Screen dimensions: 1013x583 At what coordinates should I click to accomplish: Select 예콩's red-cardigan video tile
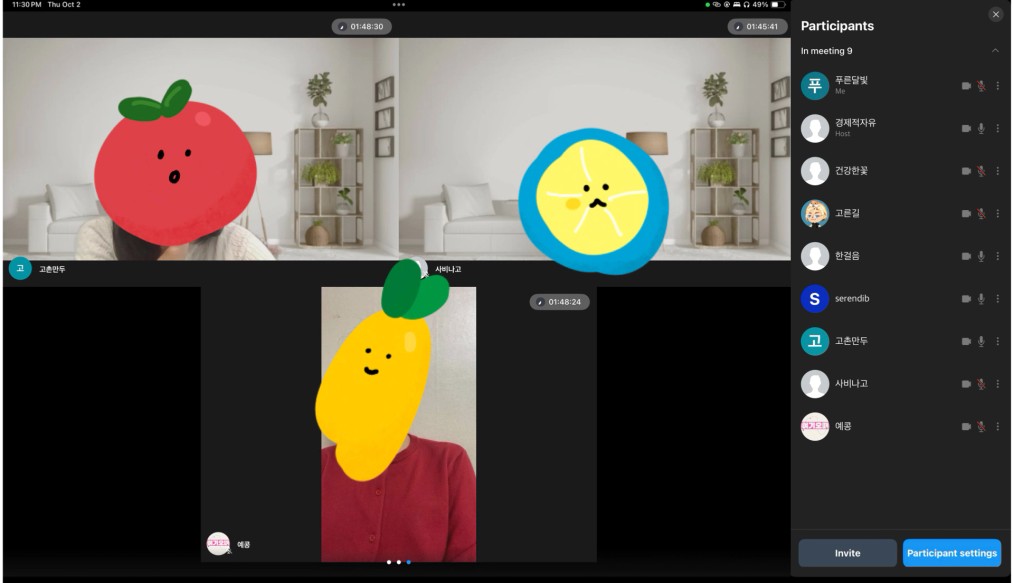point(399,425)
